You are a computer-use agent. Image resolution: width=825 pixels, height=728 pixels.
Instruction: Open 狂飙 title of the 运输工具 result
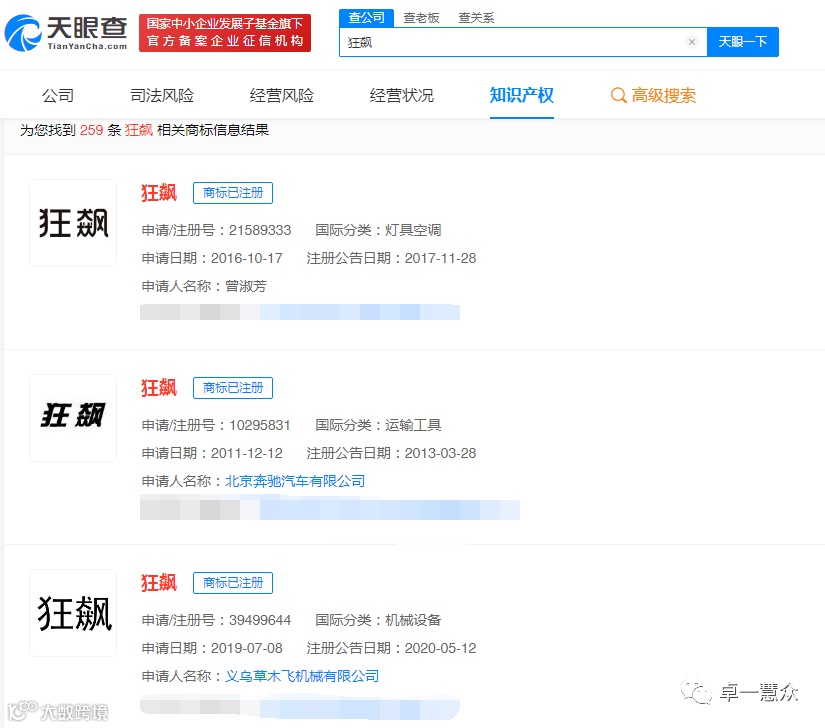(x=159, y=388)
